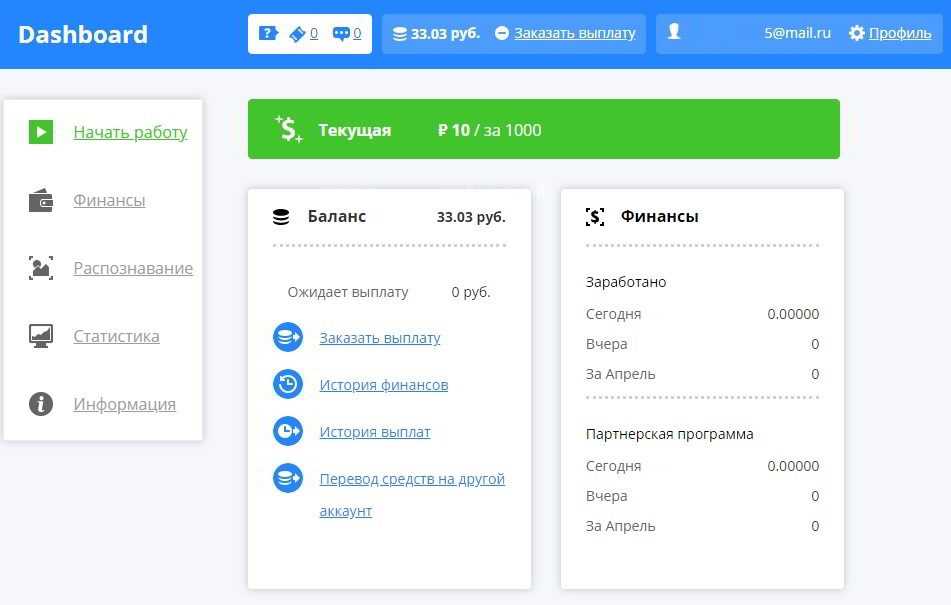Click the blue clock icon beside История финансов
The image size is (951, 605).
click(287, 384)
